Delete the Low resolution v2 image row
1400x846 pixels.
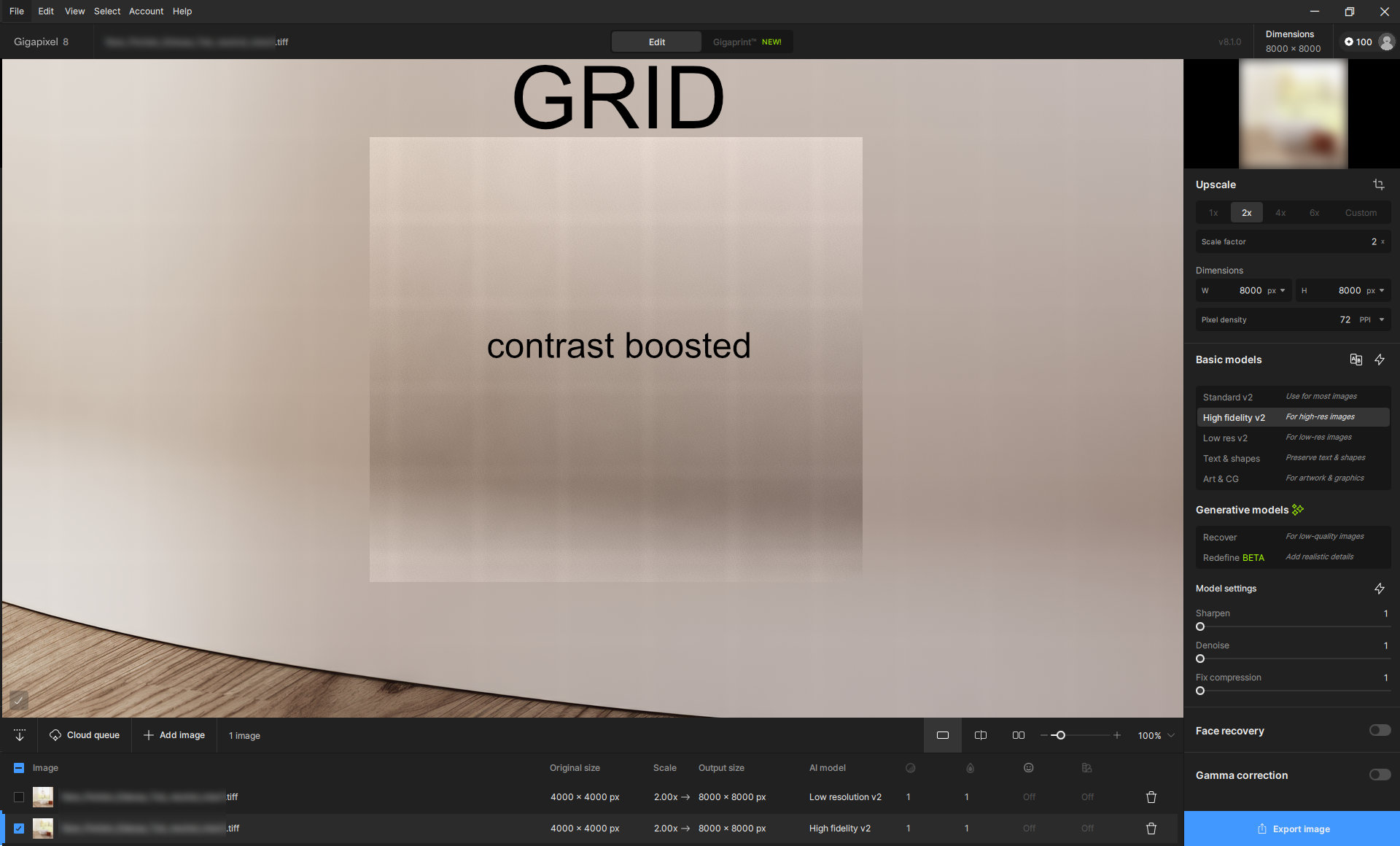[1151, 797]
